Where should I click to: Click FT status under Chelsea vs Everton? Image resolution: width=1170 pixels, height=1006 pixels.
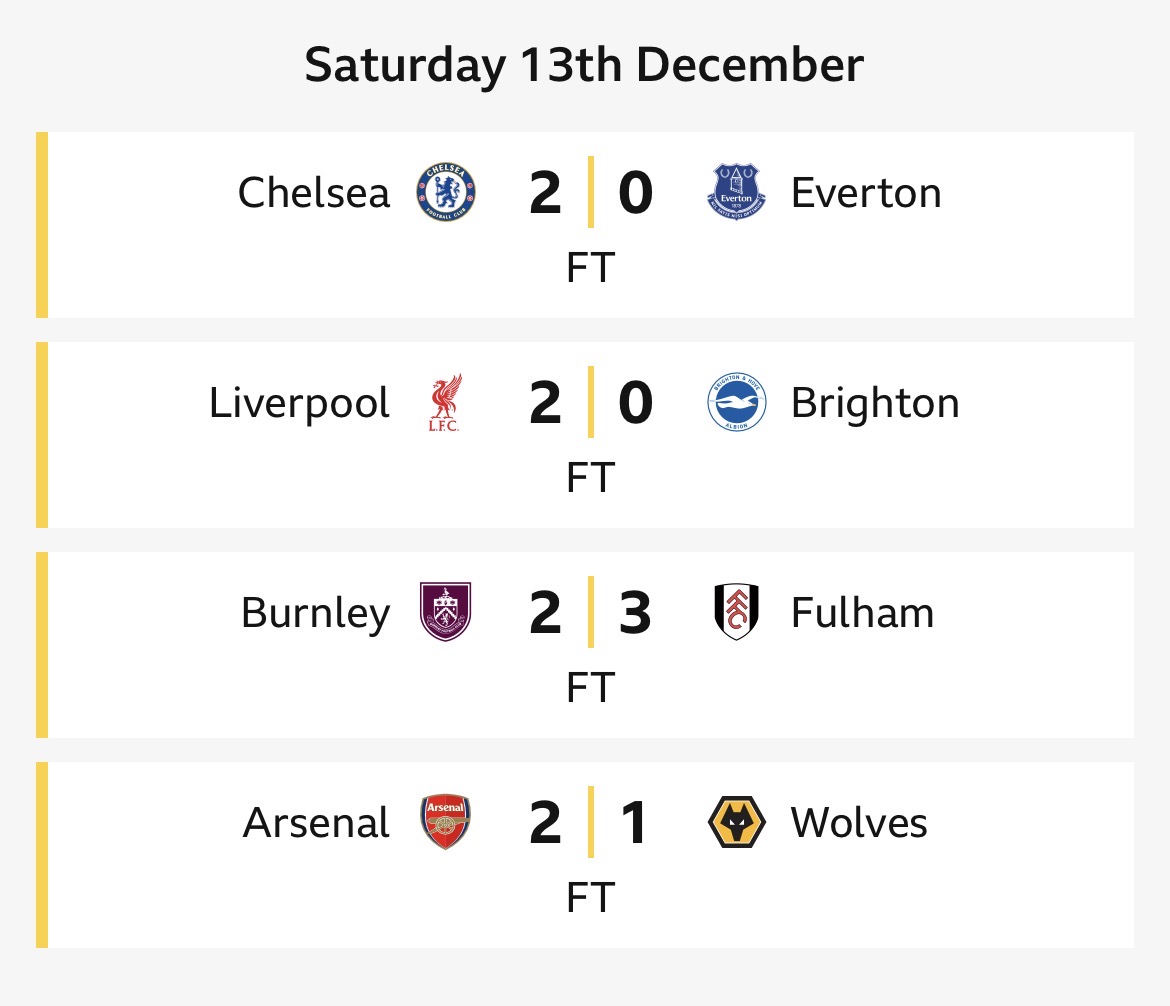[x=590, y=268]
